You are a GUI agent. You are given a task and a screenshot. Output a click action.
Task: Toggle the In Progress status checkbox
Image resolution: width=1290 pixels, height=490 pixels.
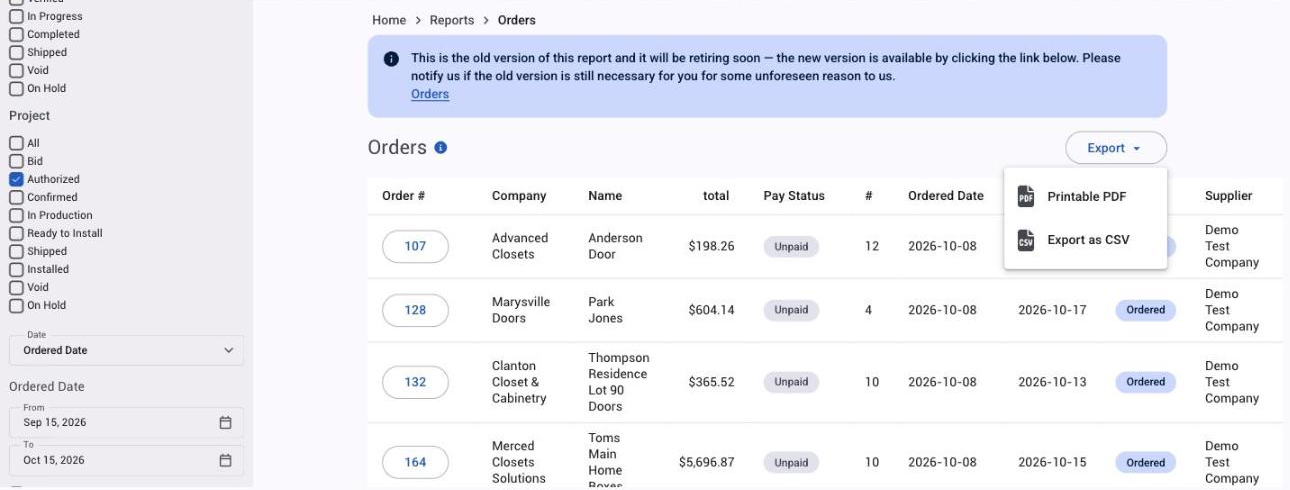click(x=16, y=16)
